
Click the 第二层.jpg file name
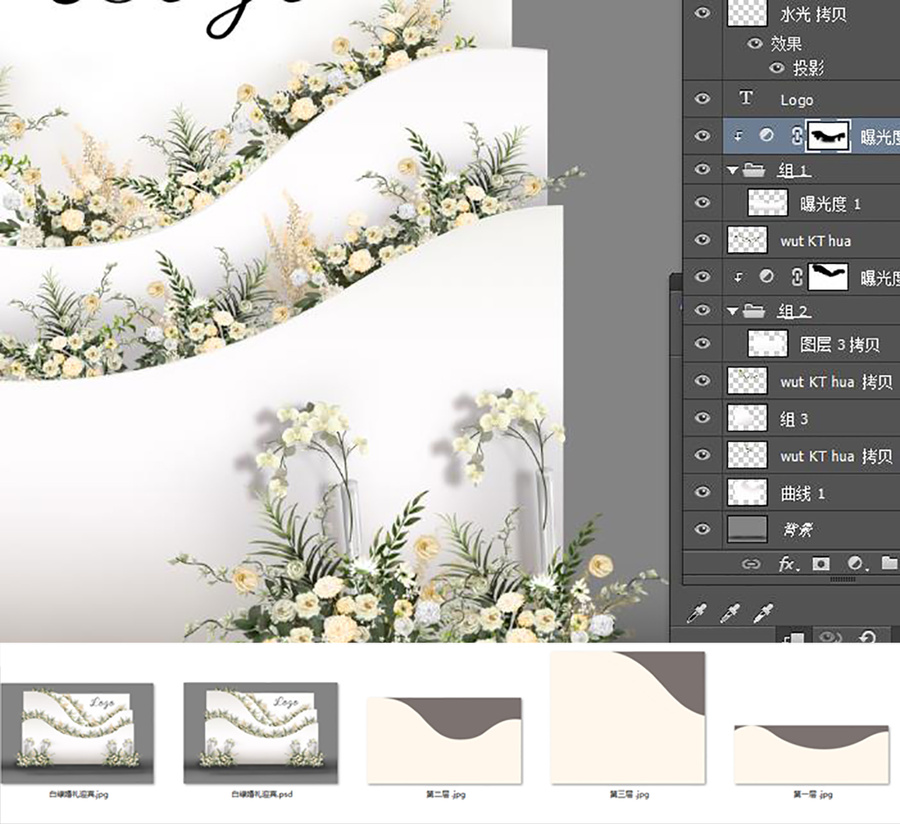[x=445, y=795]
